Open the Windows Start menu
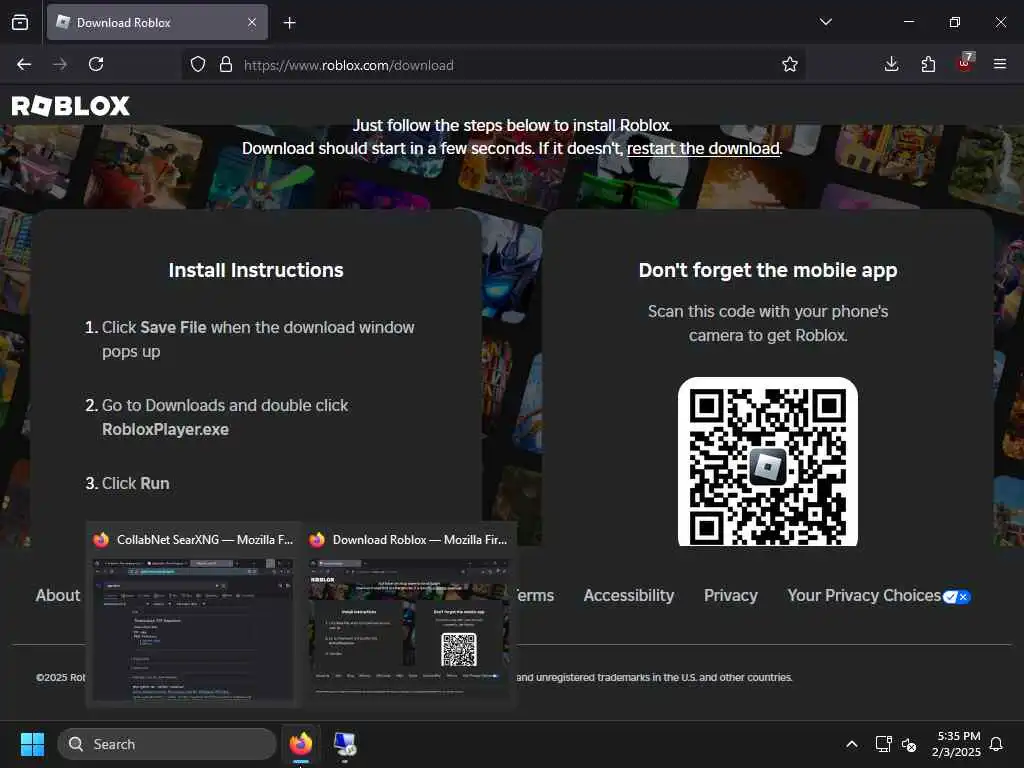 point(33,744)
